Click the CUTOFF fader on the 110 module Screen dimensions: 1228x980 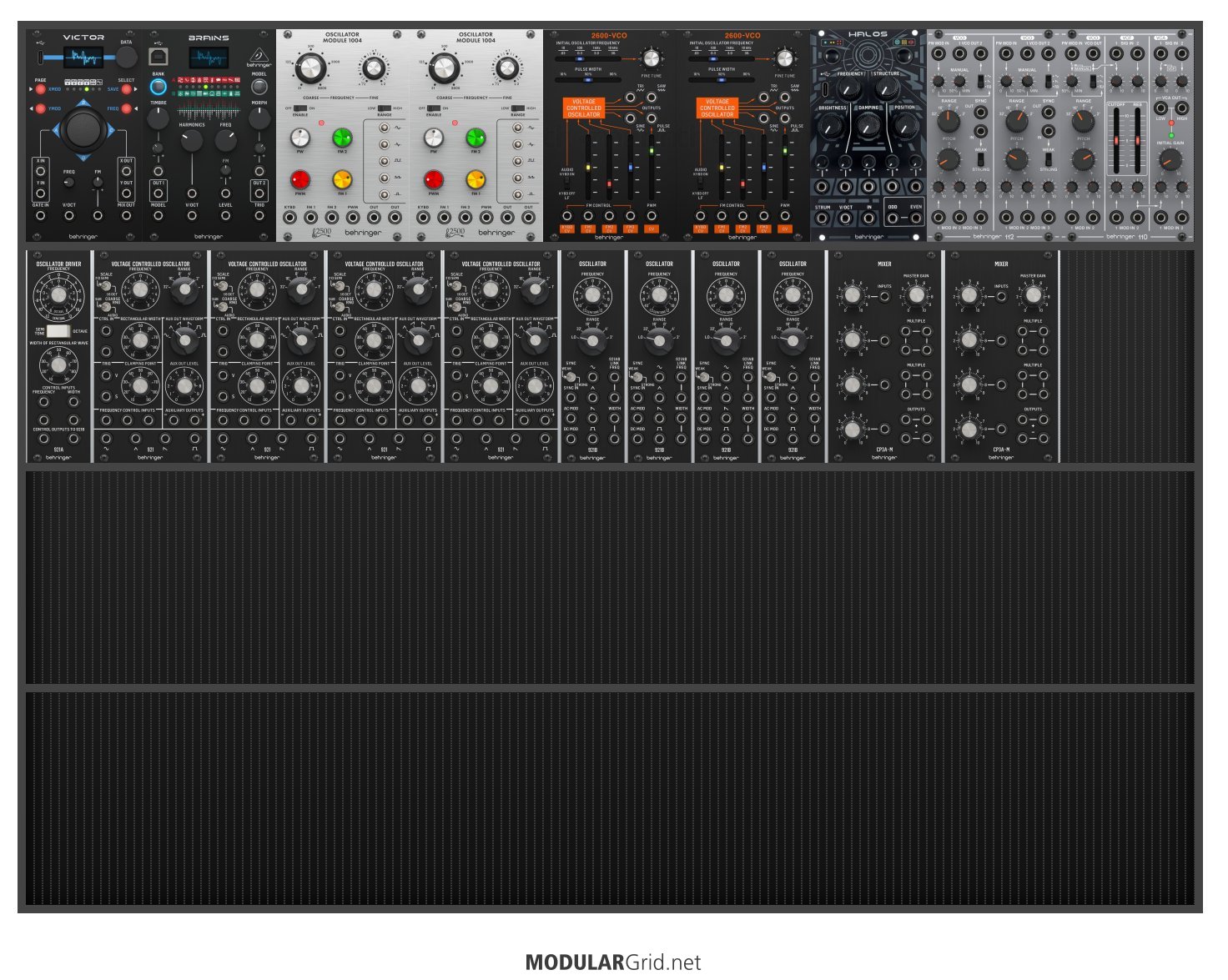click(x=1116, y=140)
